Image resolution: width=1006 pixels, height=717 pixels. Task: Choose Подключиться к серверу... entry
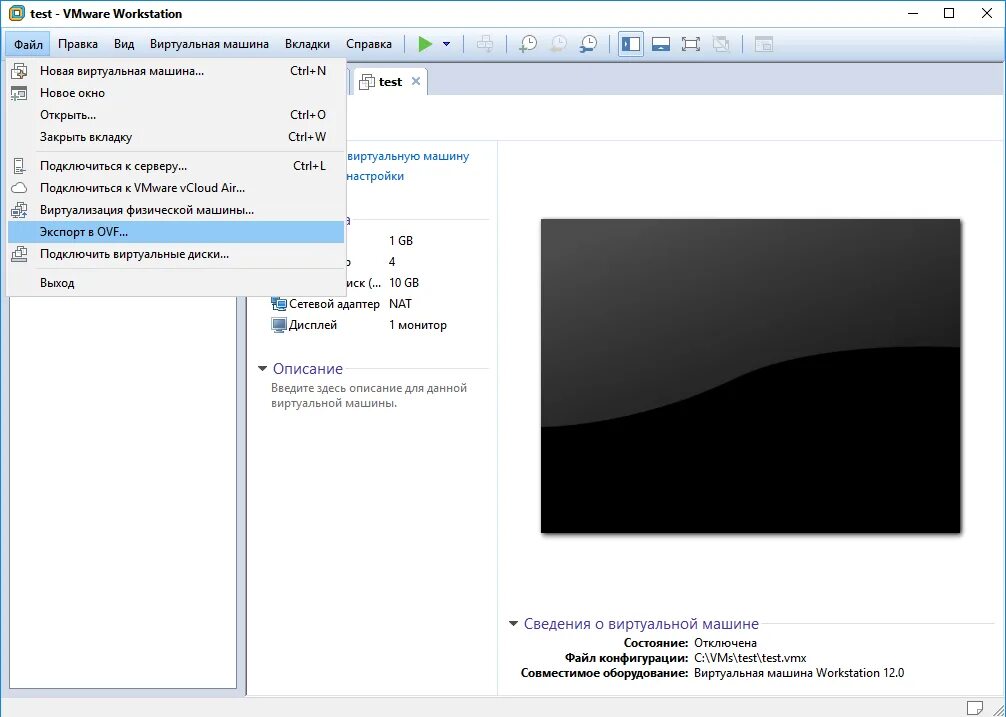tap(176, 166)
